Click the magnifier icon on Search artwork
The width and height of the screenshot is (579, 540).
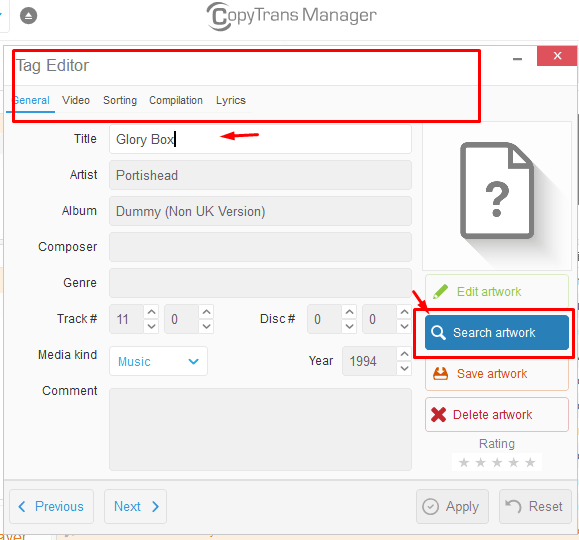[x=438, y=332]
